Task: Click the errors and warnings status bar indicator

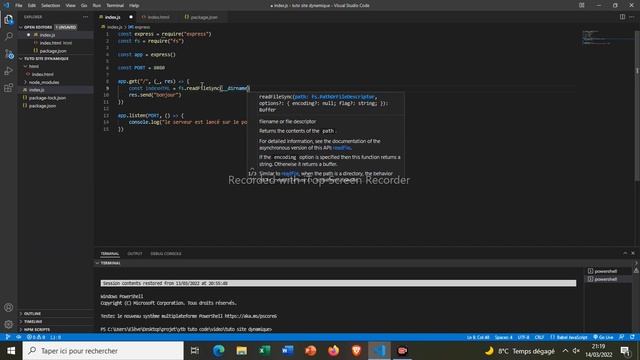Action: click(x=36, y=337)
